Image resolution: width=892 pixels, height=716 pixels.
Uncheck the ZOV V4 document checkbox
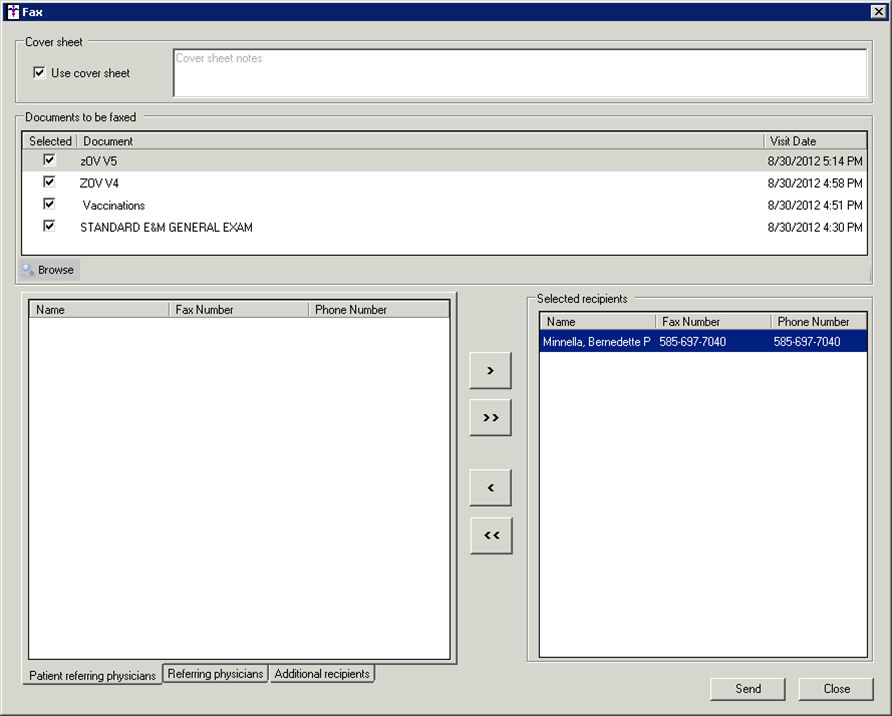49,182
